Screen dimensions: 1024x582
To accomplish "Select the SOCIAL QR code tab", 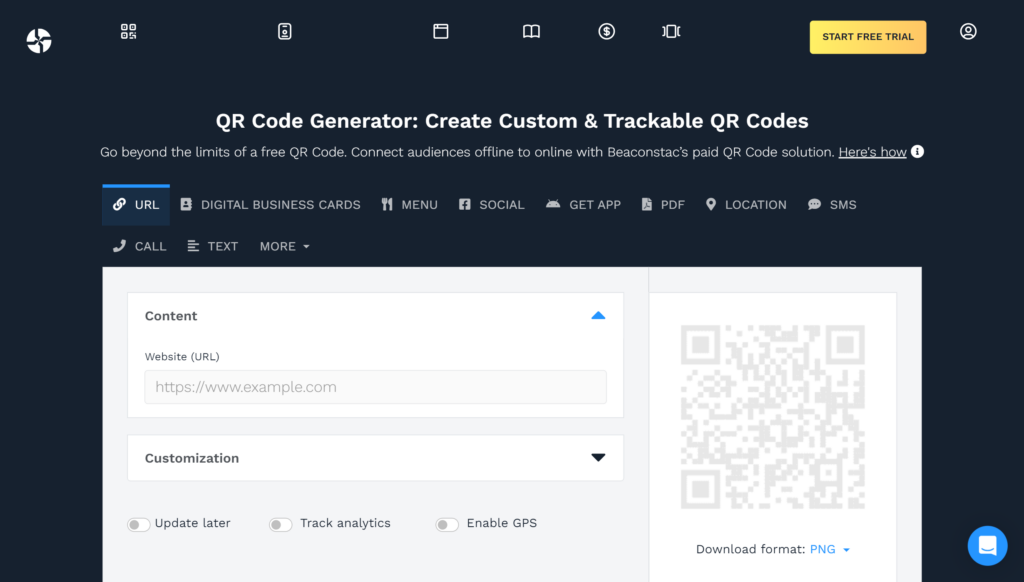I will tap(491, 204).
